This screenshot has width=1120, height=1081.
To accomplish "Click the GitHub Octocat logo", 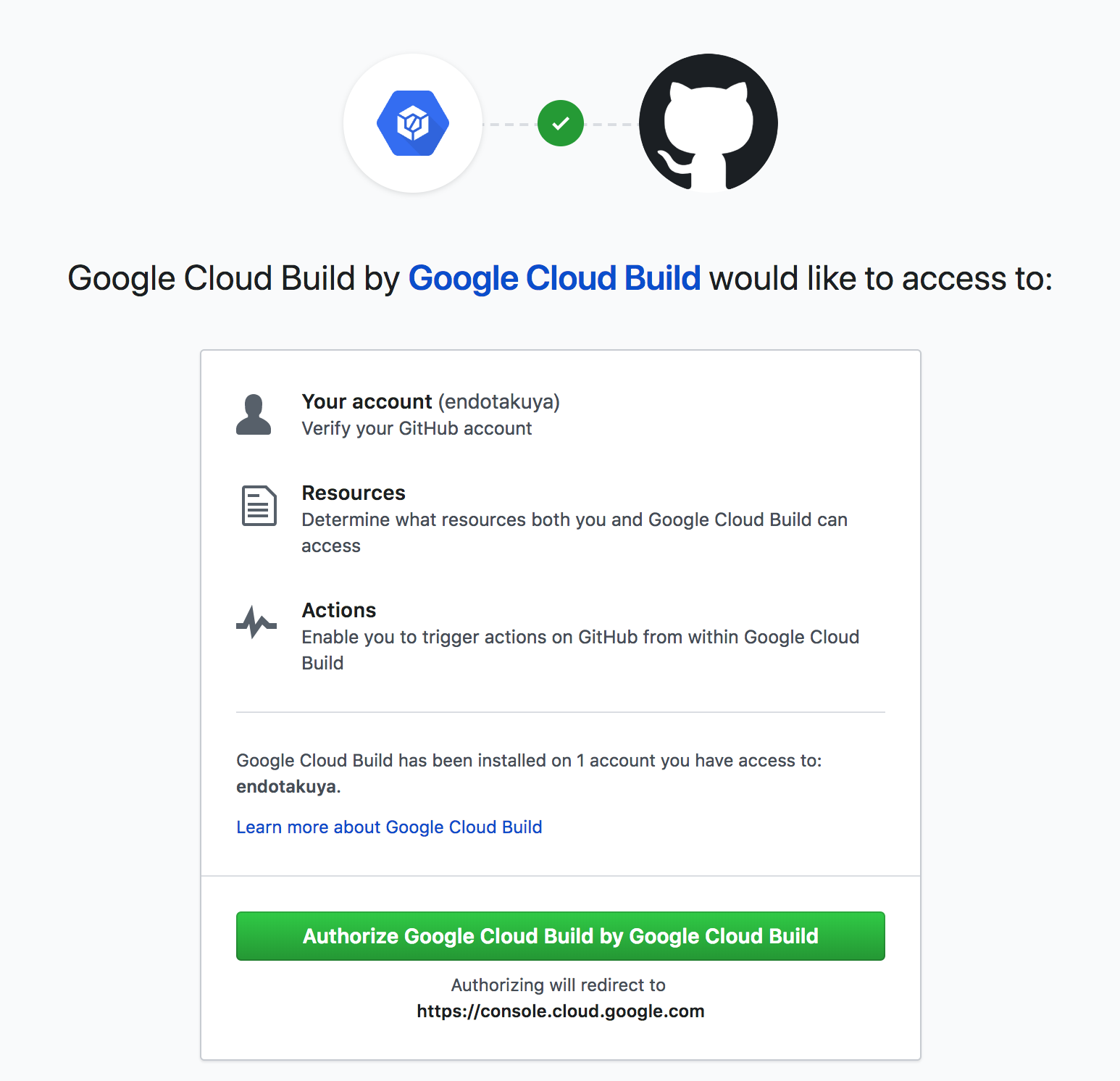I will click(x=709, y=123).
